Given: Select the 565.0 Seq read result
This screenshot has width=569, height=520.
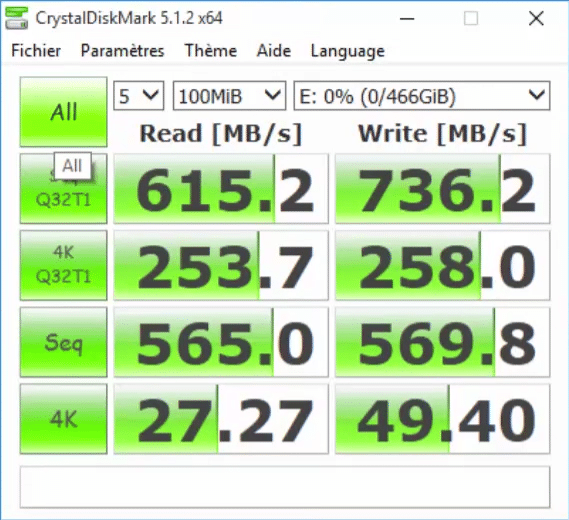Looking at the screenshot, I should 221,342.
